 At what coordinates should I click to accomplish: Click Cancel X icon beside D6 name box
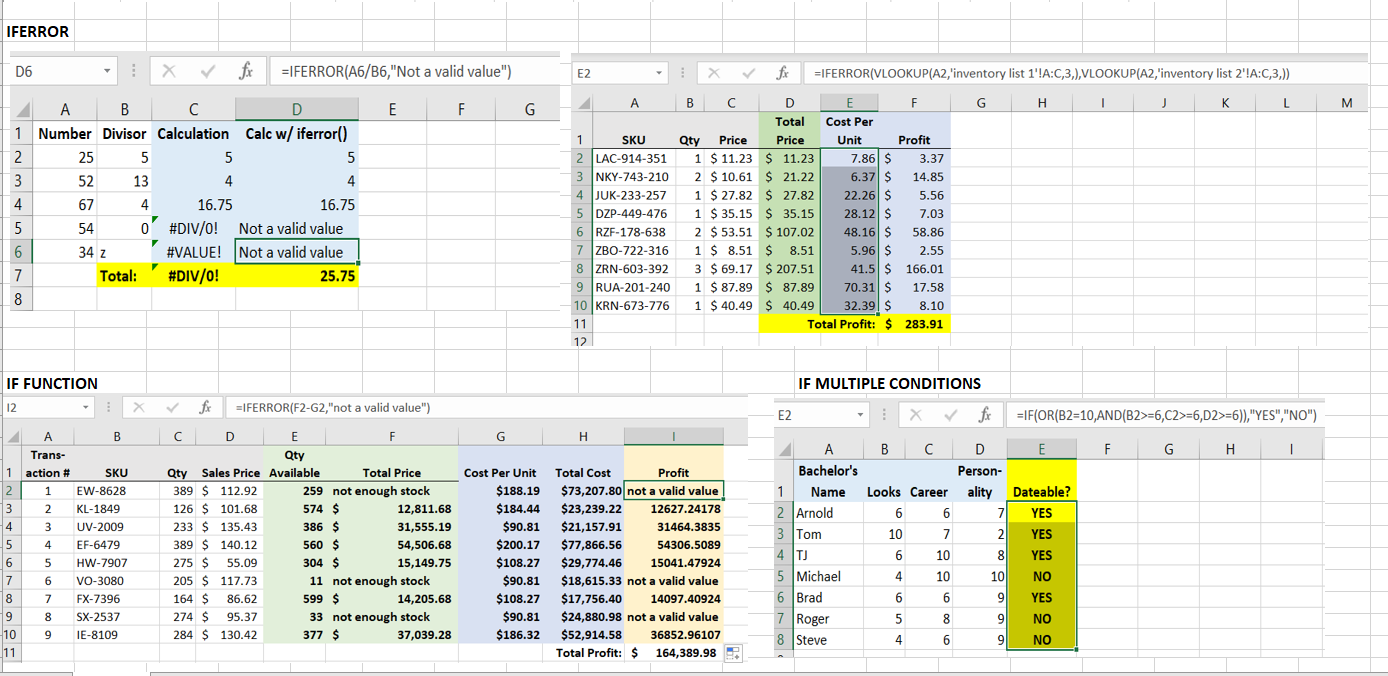coord(169,71)
